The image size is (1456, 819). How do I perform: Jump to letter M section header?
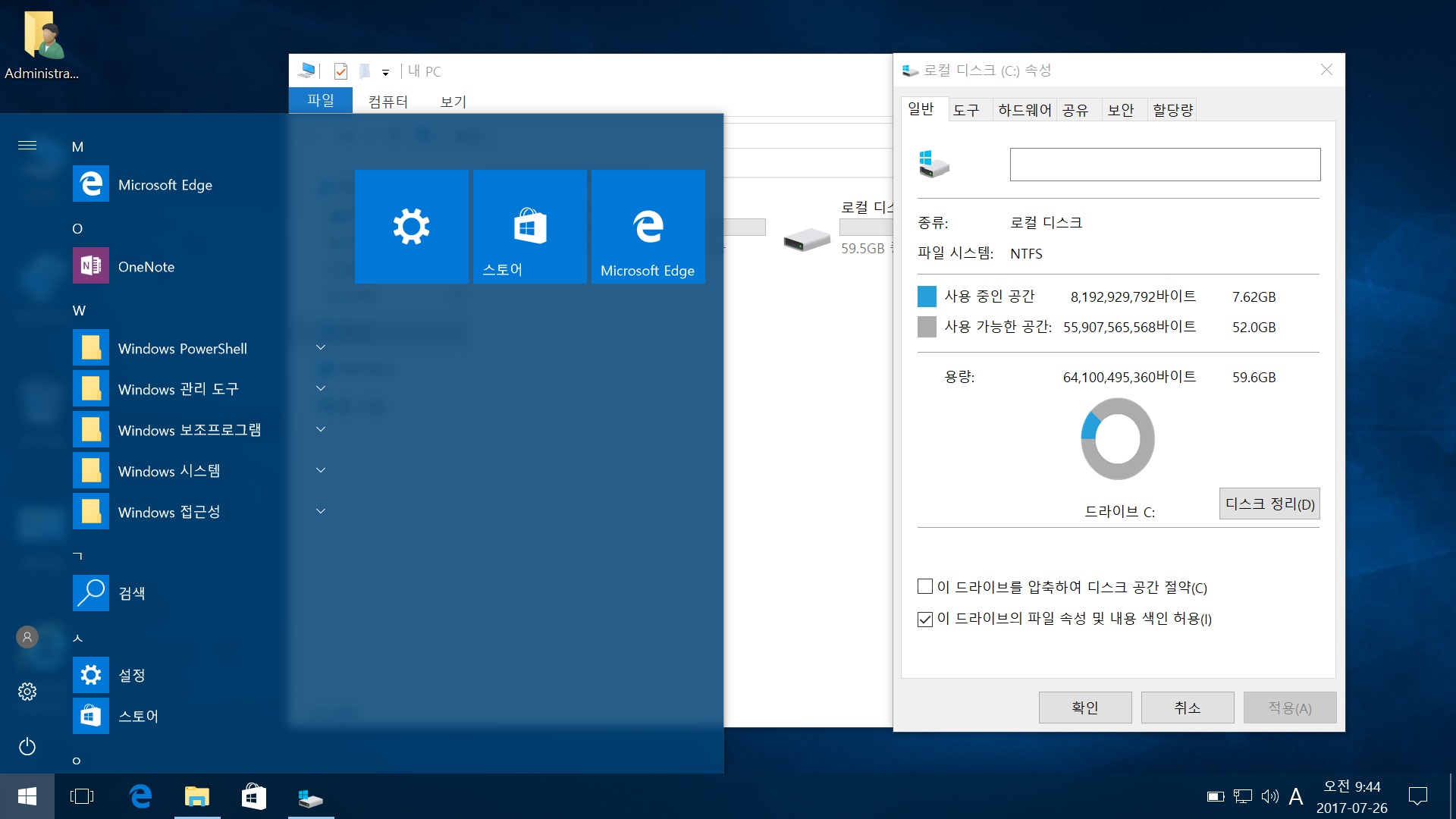click(77, 146)
